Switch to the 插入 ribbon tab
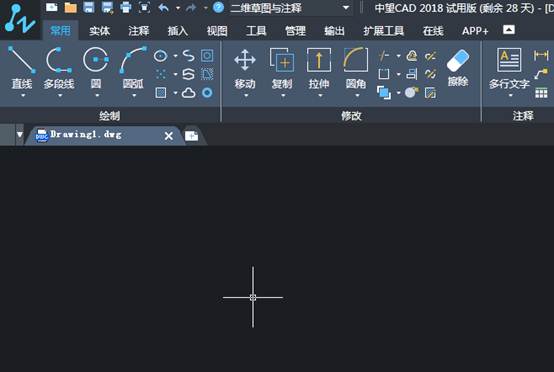 click(178, 31)
